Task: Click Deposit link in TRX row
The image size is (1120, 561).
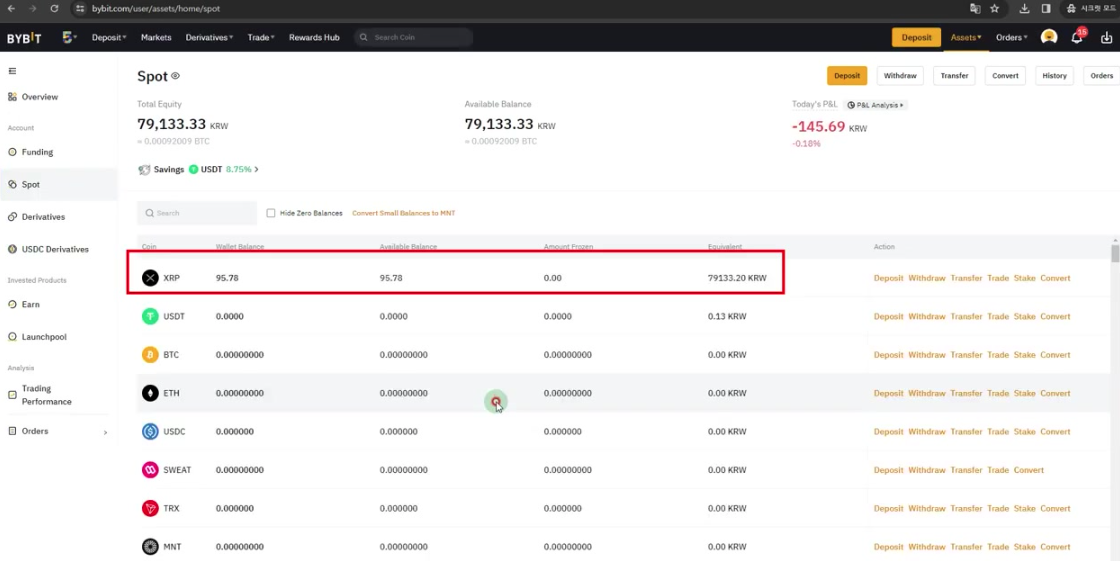Action: (889, 509)
